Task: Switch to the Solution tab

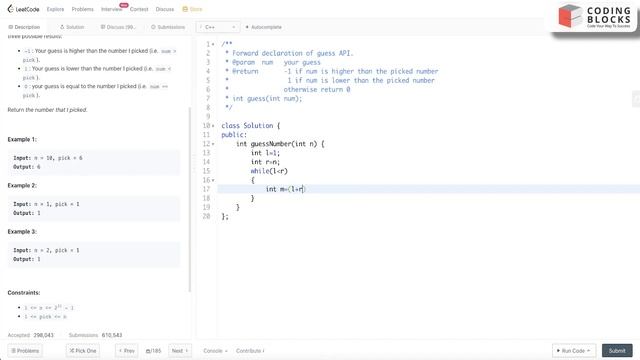Action: [72, 27]
